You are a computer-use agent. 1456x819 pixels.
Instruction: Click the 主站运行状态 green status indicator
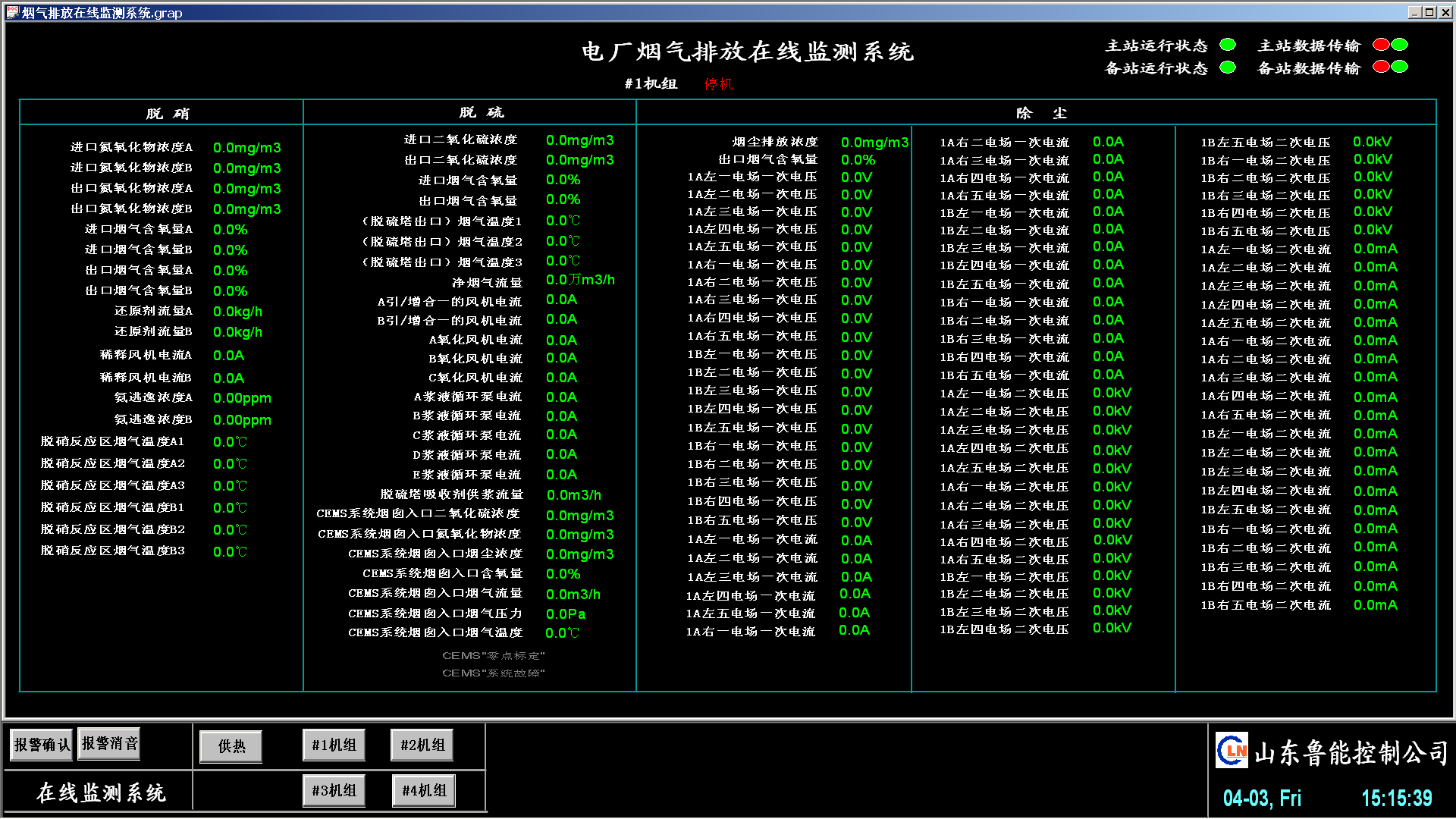tap(1228, 45)
